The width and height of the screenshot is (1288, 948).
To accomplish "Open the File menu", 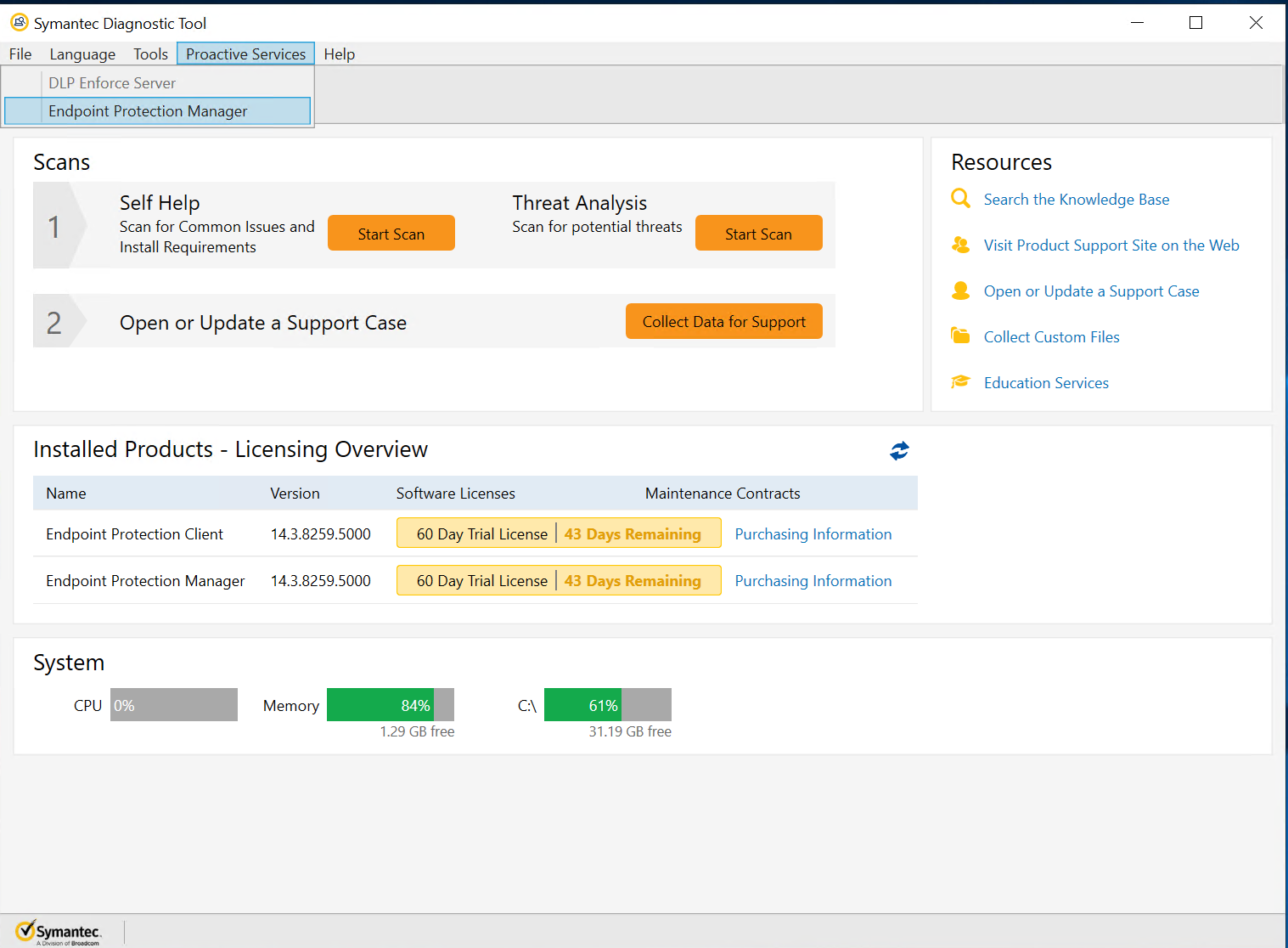I will point(20,54).
